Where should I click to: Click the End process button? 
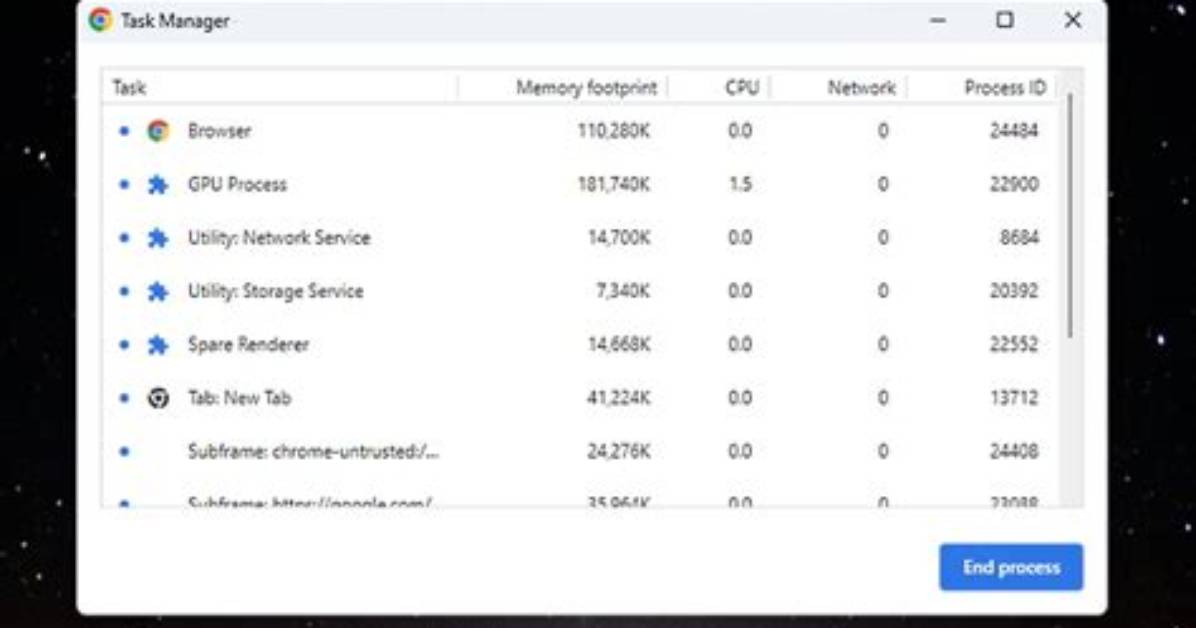(x=1011, y=567)
